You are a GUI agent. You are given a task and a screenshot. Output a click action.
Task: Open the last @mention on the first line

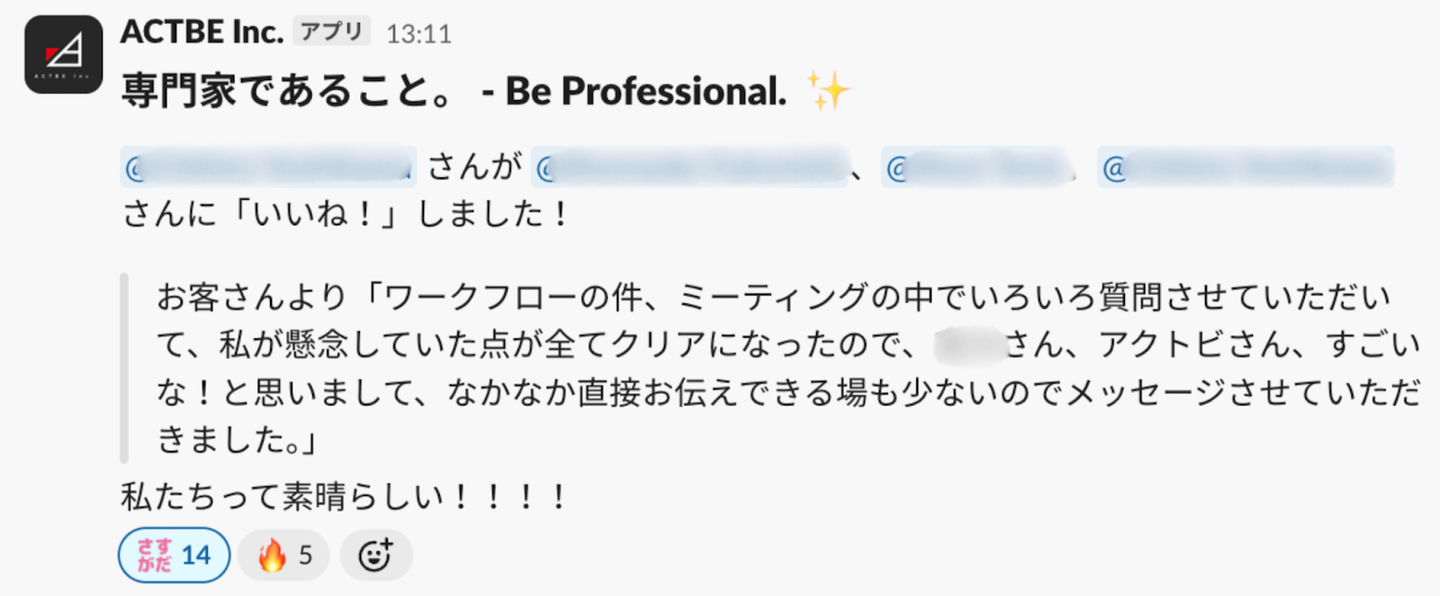pyautogui.click(x=1245, y=167)
